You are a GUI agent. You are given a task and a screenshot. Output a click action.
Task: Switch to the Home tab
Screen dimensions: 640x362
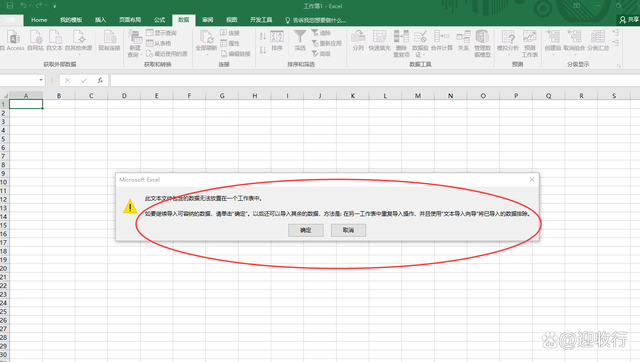[39, 20]
